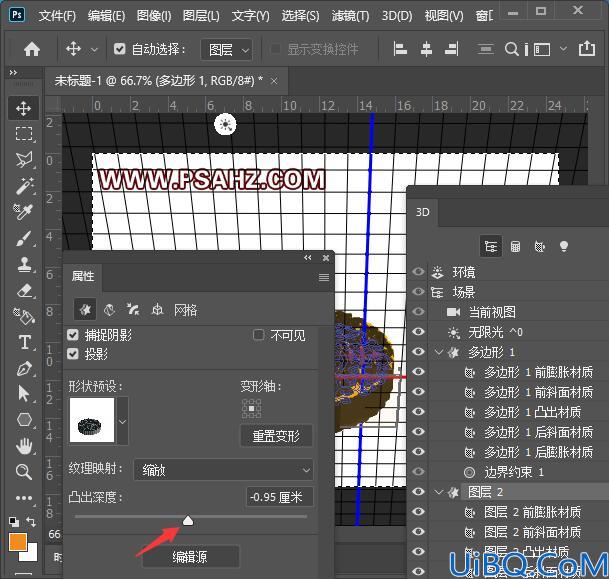
Task: Select the Brush tool
Action: [24, 238]
